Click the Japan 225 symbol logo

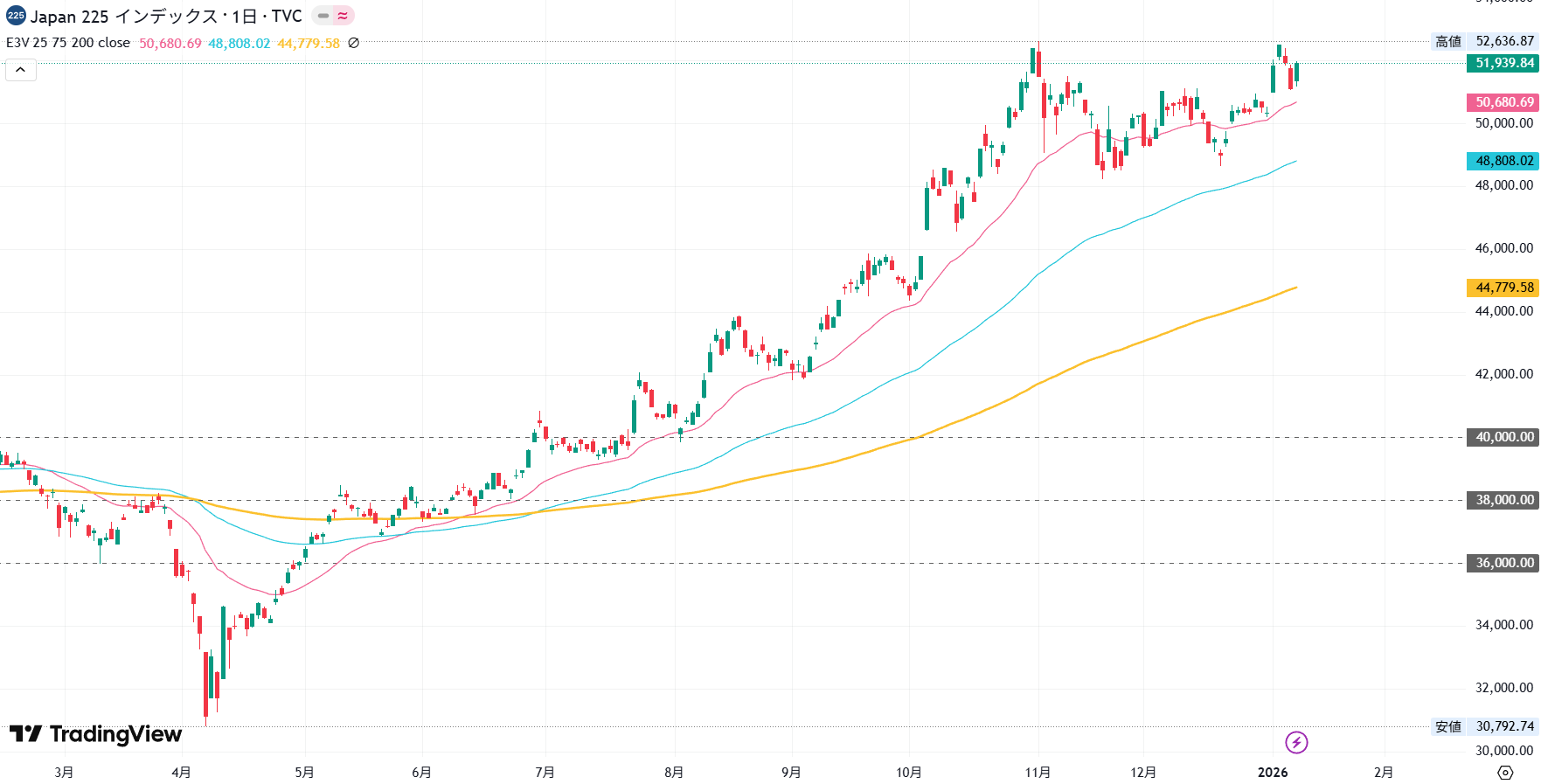[16, 16]
